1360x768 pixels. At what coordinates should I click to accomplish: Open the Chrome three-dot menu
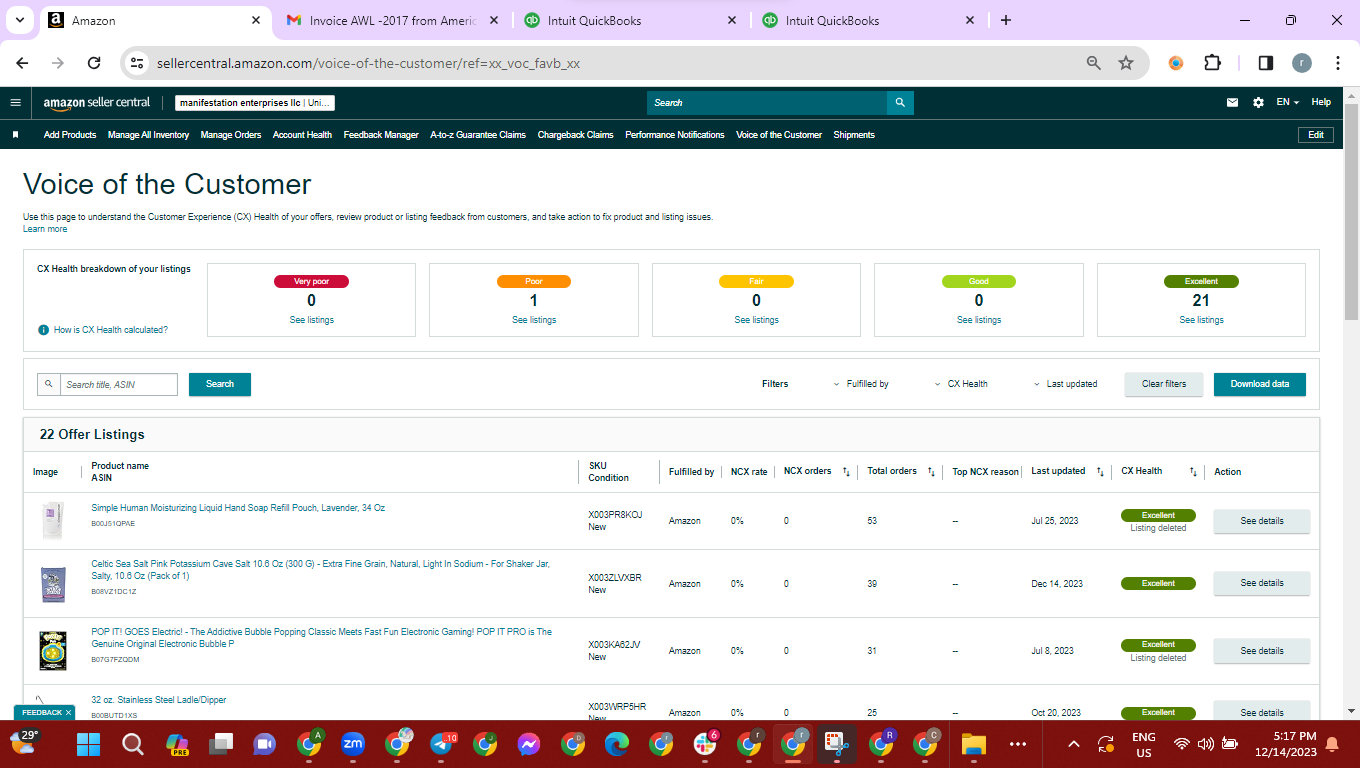(x=1338, y=63)
